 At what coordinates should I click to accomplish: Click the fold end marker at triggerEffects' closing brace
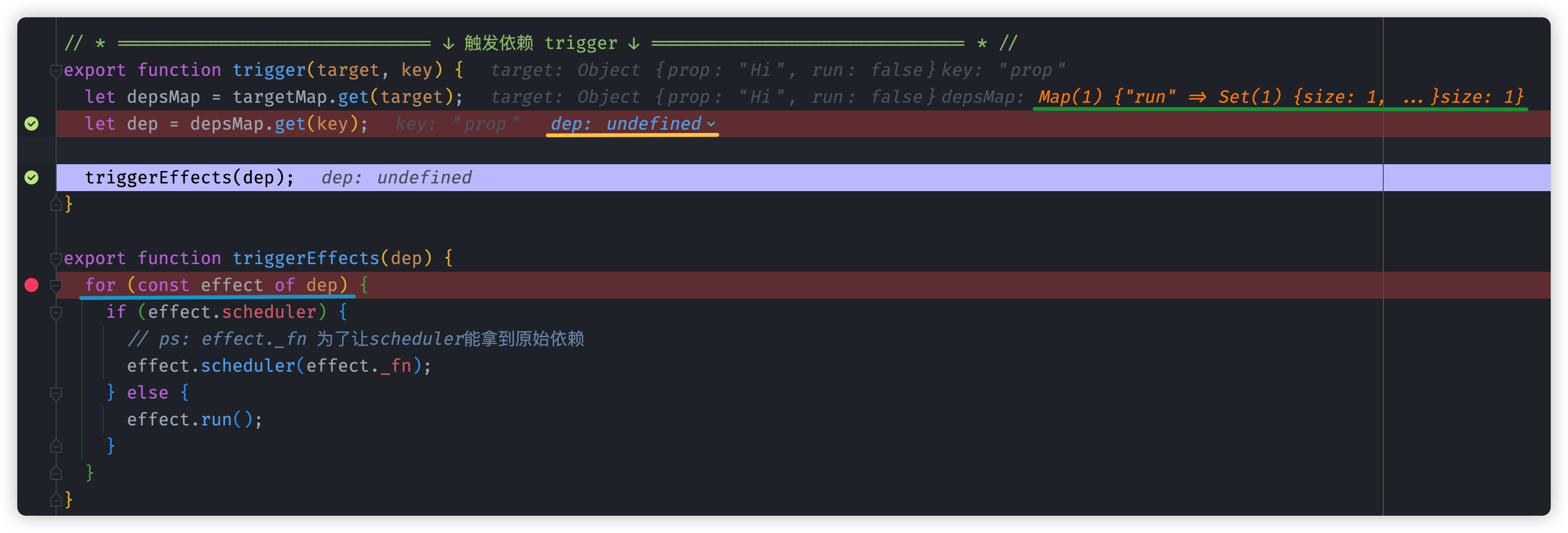(x=55, y=500)
